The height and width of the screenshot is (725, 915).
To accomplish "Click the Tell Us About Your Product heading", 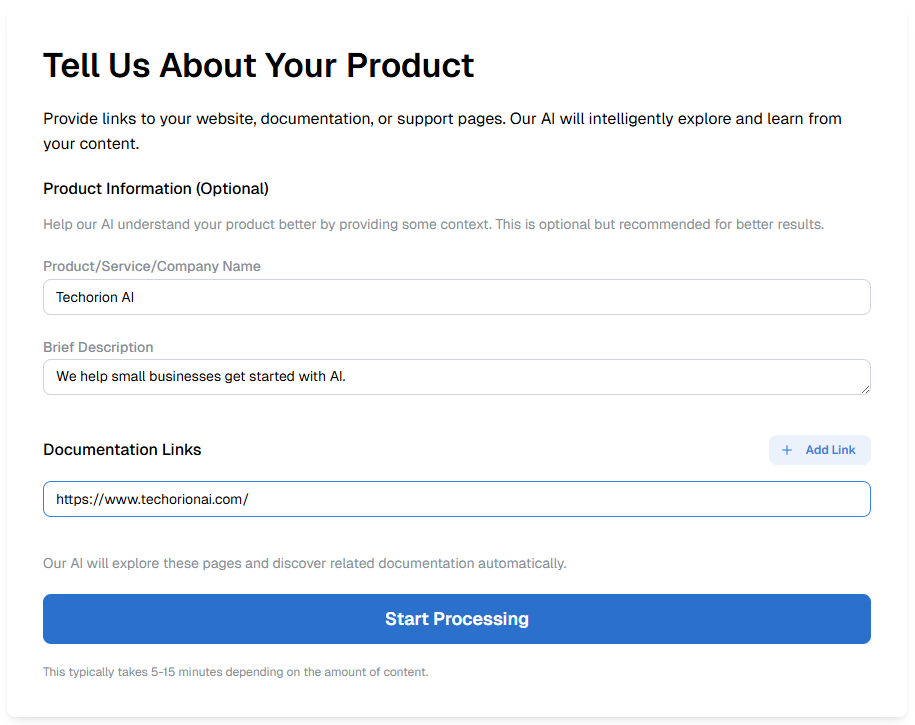I will [258, 65].
